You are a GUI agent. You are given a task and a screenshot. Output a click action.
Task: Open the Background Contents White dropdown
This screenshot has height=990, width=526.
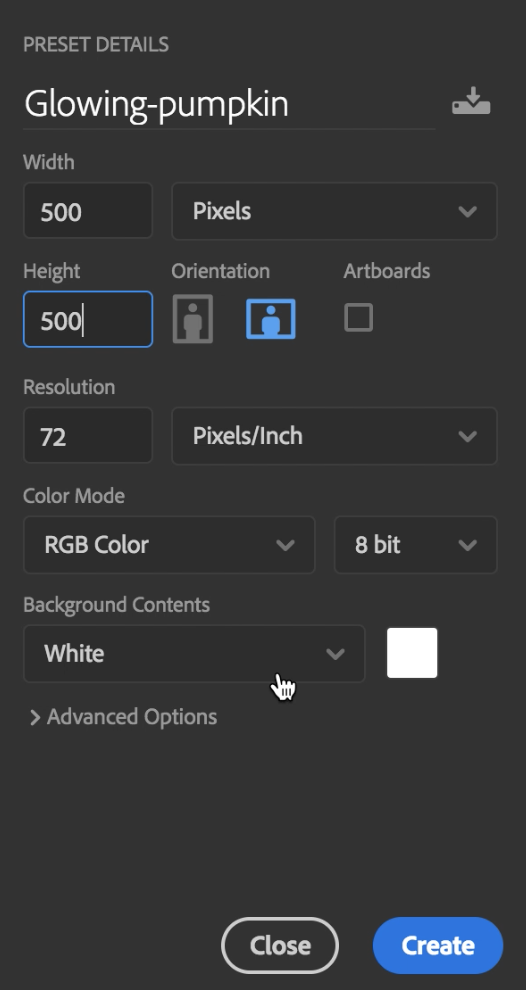click(194, 653)
